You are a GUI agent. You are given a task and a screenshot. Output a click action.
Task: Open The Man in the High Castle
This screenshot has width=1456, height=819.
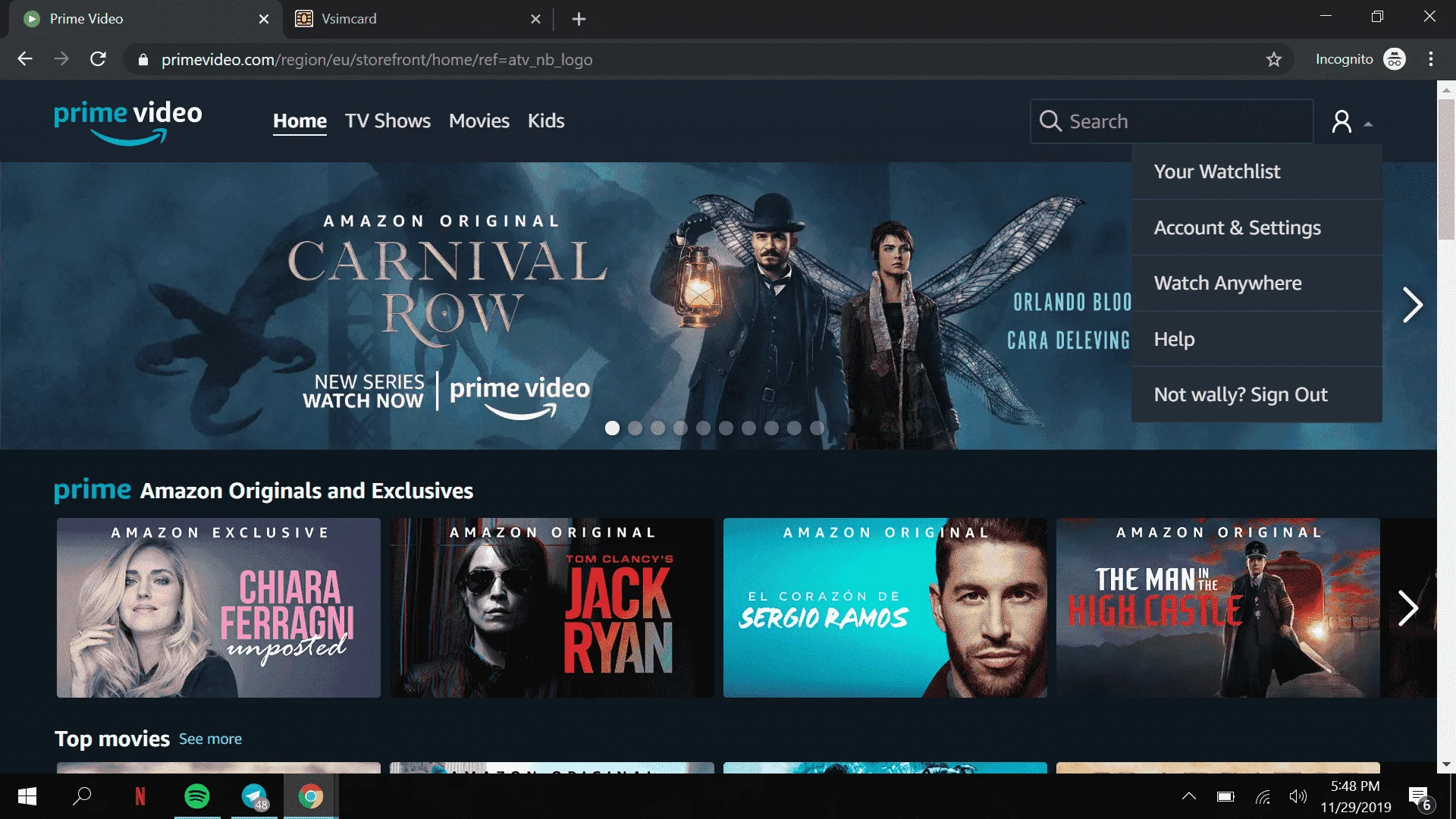click(1218, 608)
